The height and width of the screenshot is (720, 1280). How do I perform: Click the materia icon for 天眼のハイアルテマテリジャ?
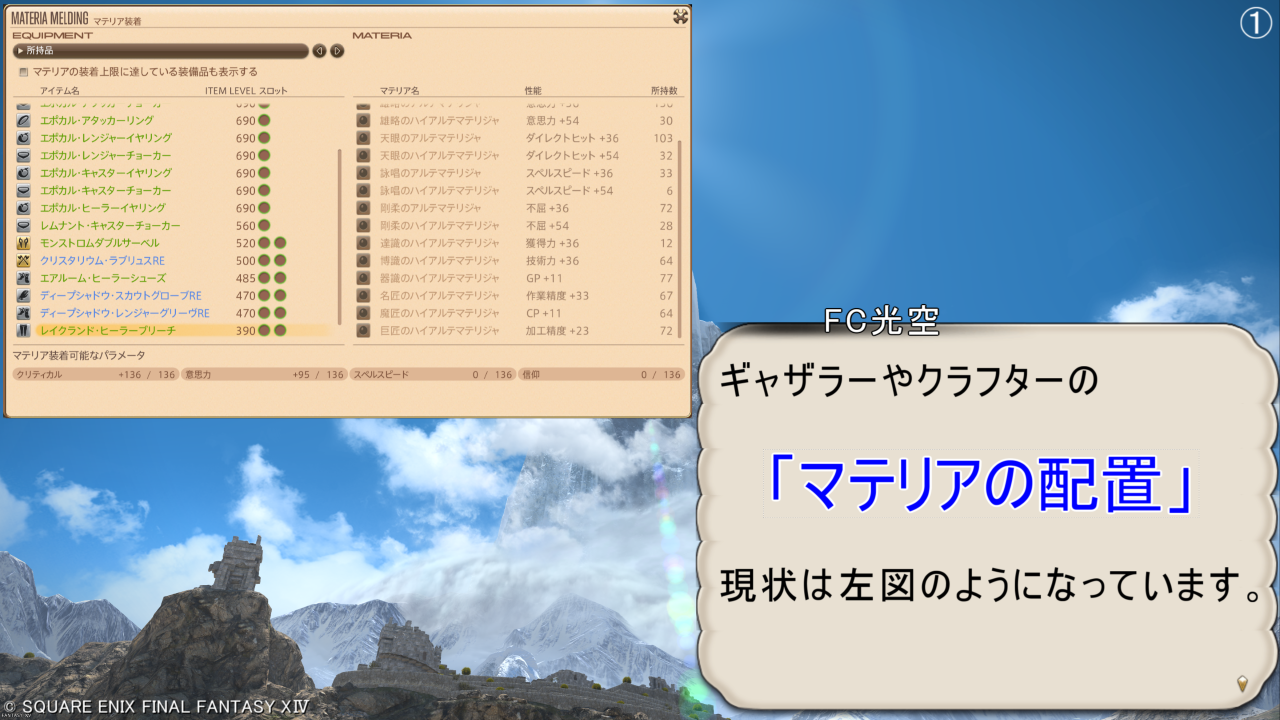tap(364, 155)
